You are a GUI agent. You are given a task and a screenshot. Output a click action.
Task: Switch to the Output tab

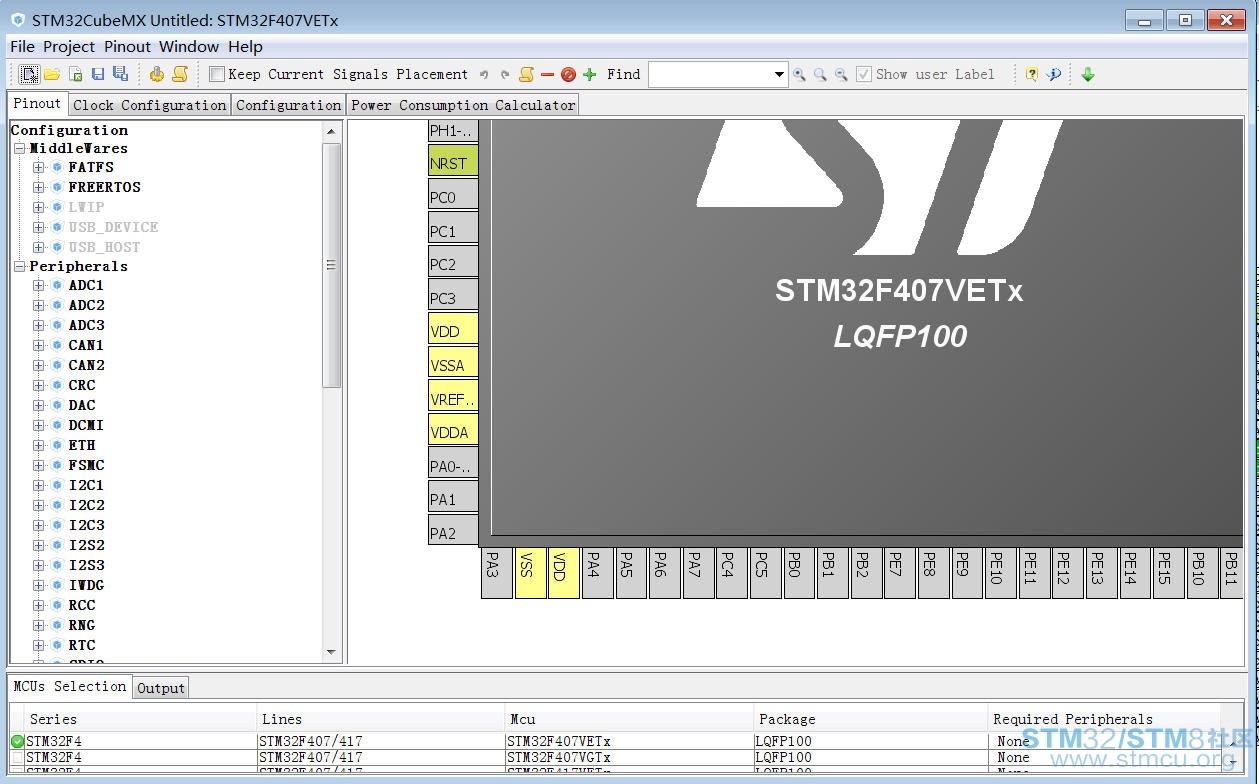tap(161, 688)
